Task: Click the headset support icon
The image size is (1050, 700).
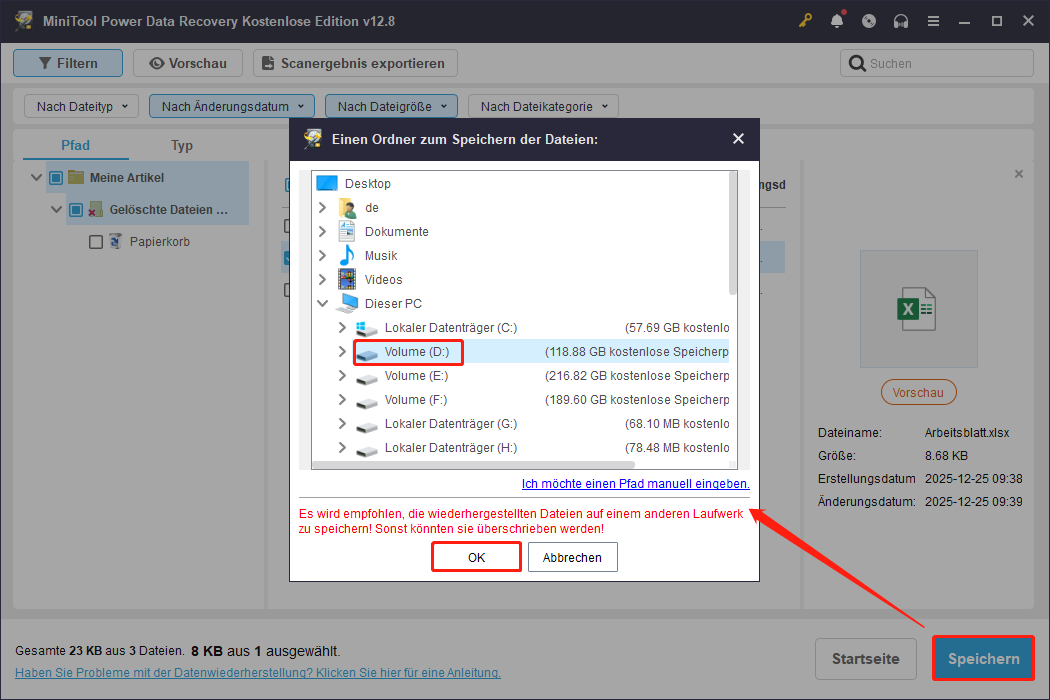Action: click(901, 20)
